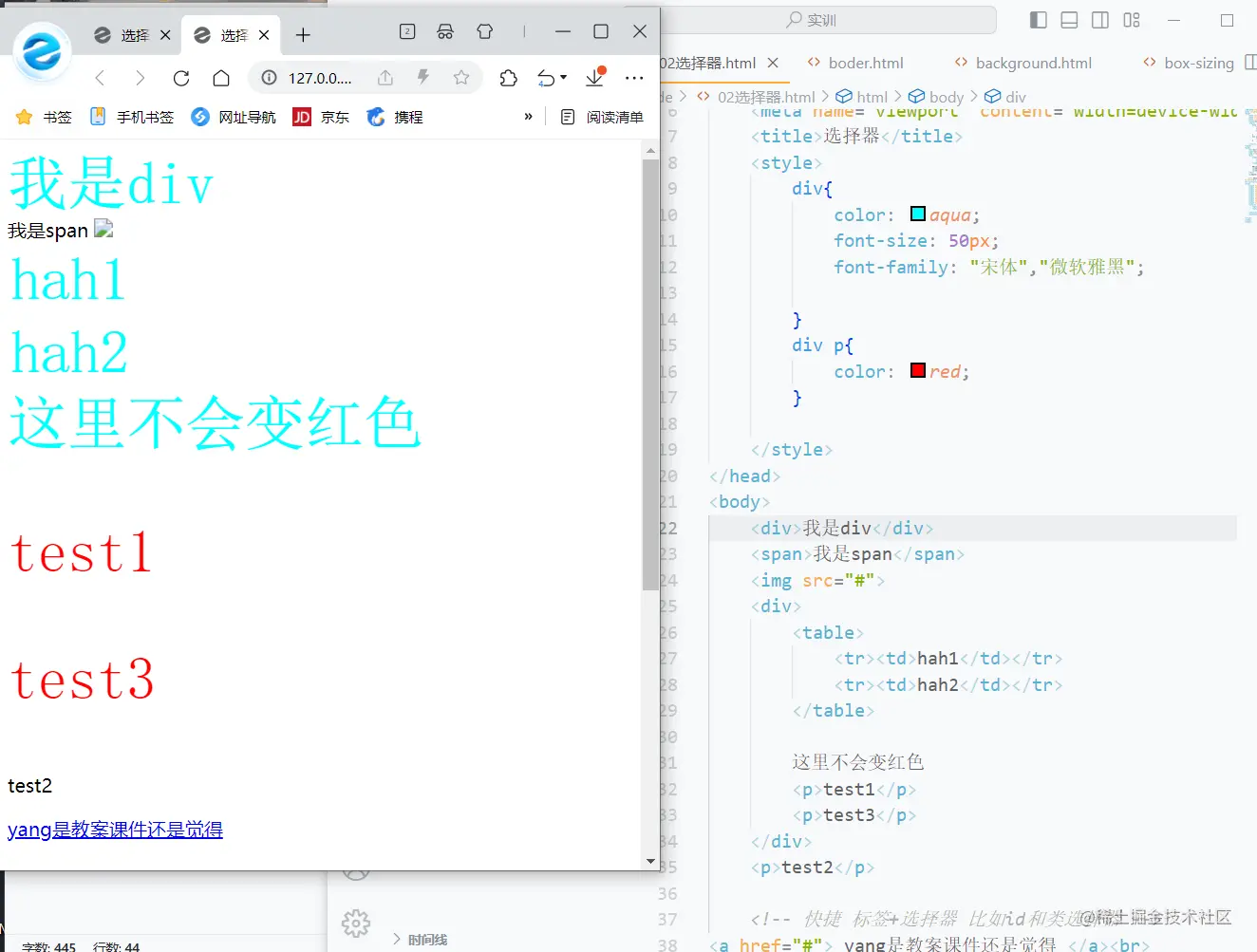Open the browser downloads panel

tap(595, 77)
